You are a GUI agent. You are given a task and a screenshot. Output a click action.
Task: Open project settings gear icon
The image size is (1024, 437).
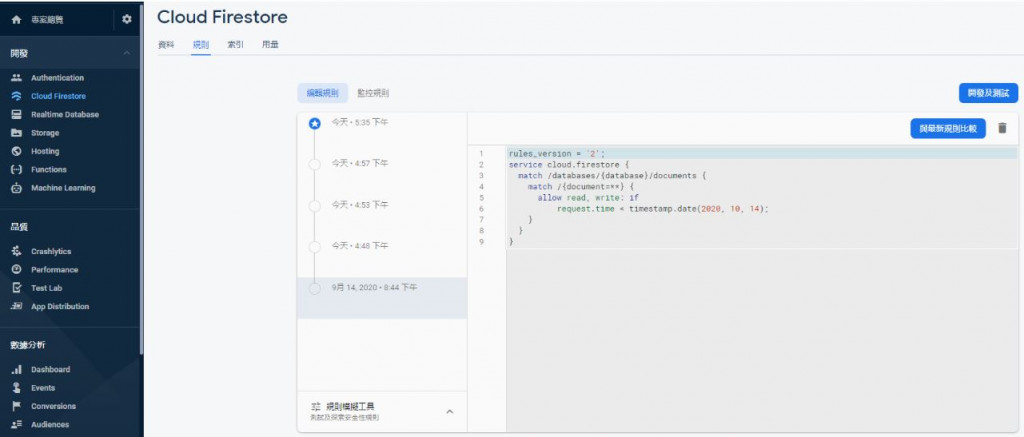pos(127,20)
